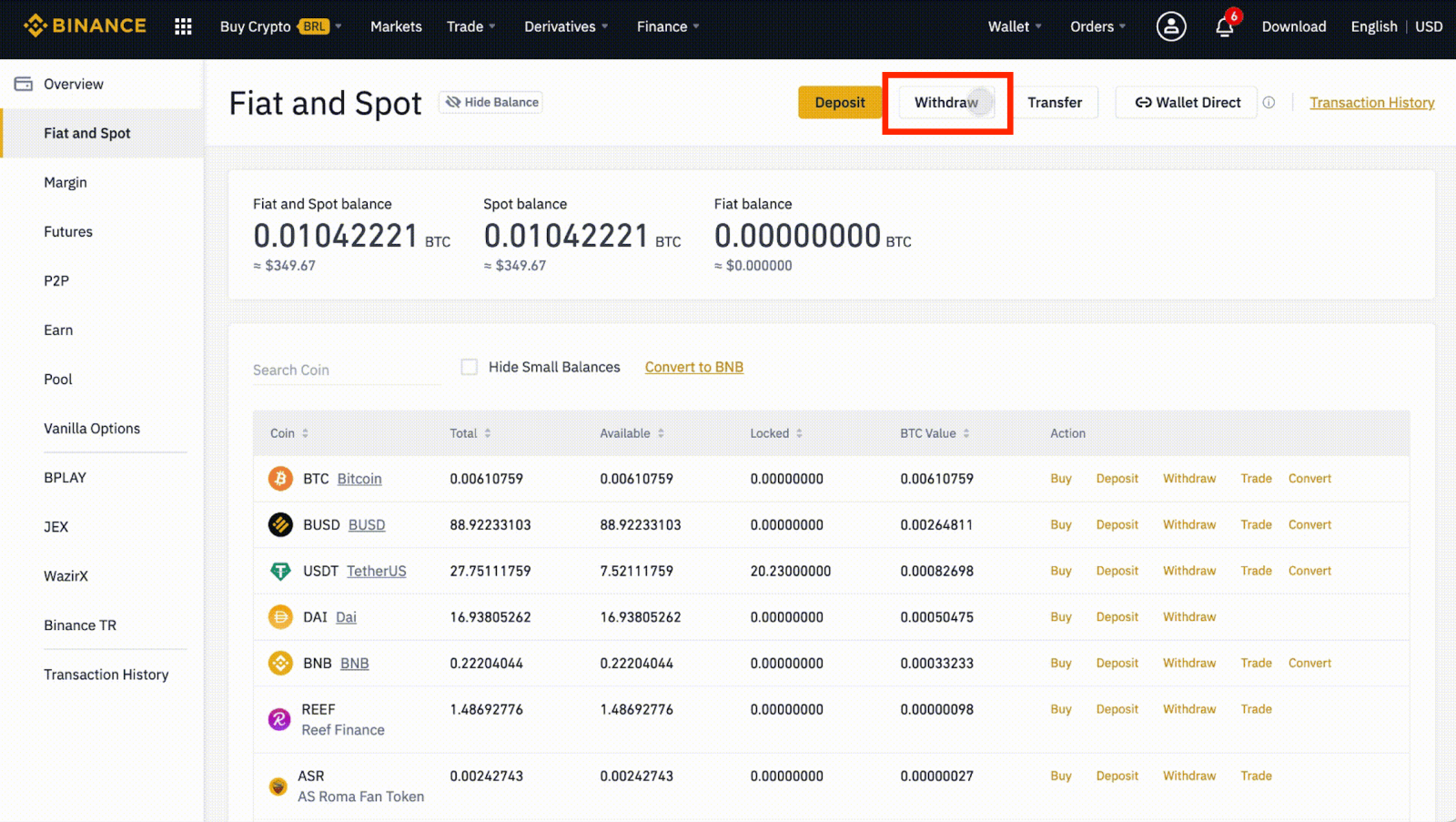Click the Withdraw button
Screen dimensions: 1456x822
(945, 102)
